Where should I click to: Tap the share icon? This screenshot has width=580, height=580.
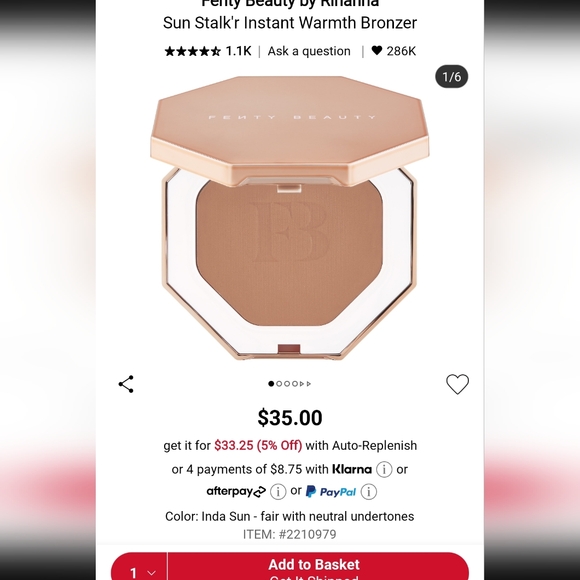coord(126,384)
